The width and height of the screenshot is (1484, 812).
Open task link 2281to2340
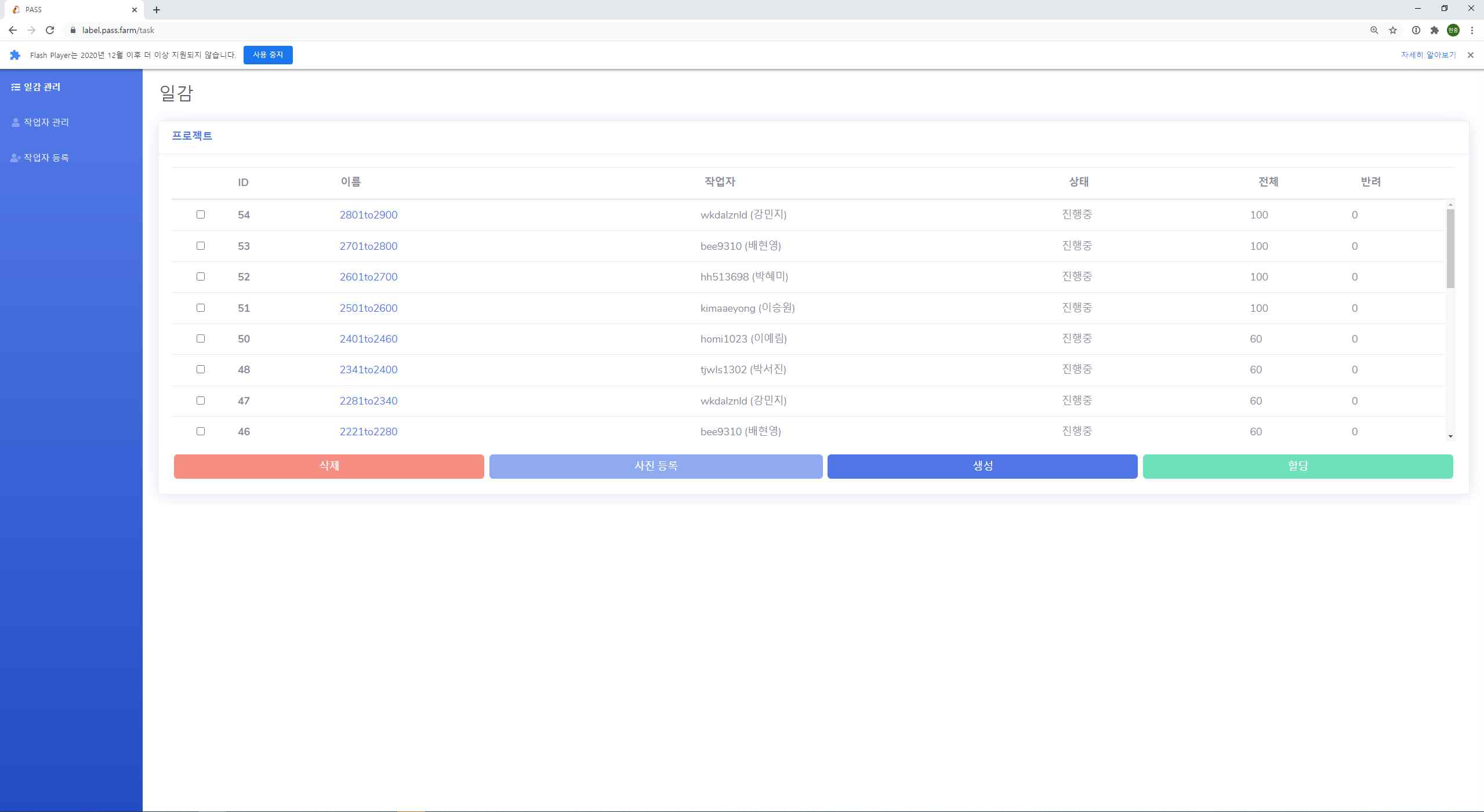tap(369, 401)
